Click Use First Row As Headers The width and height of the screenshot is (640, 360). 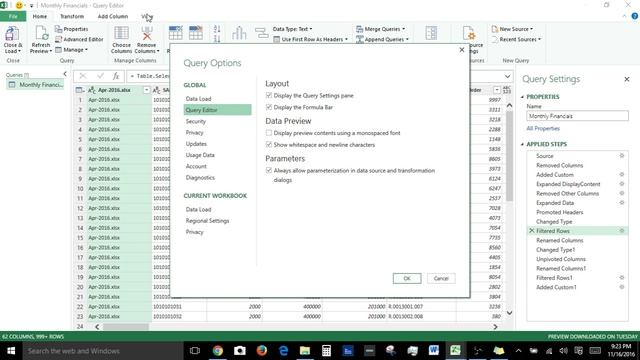pyautogui.click(x=311, y=39)
